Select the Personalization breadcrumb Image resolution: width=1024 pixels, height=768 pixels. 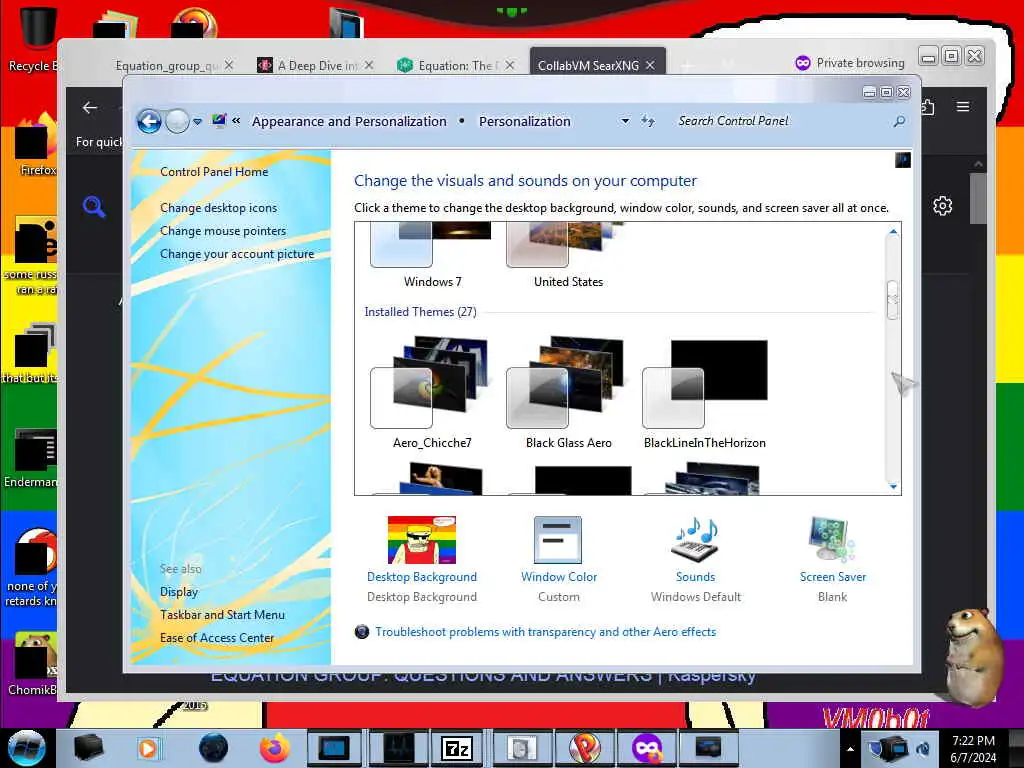[x=524, y=121]
